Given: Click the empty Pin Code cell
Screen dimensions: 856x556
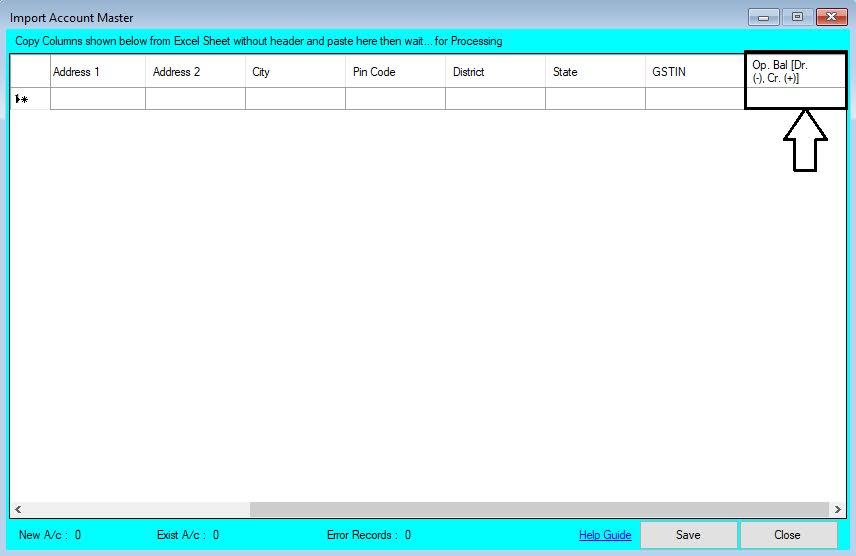Looking at the screenshot, I should pyautogui.click(x=395, y=99).
